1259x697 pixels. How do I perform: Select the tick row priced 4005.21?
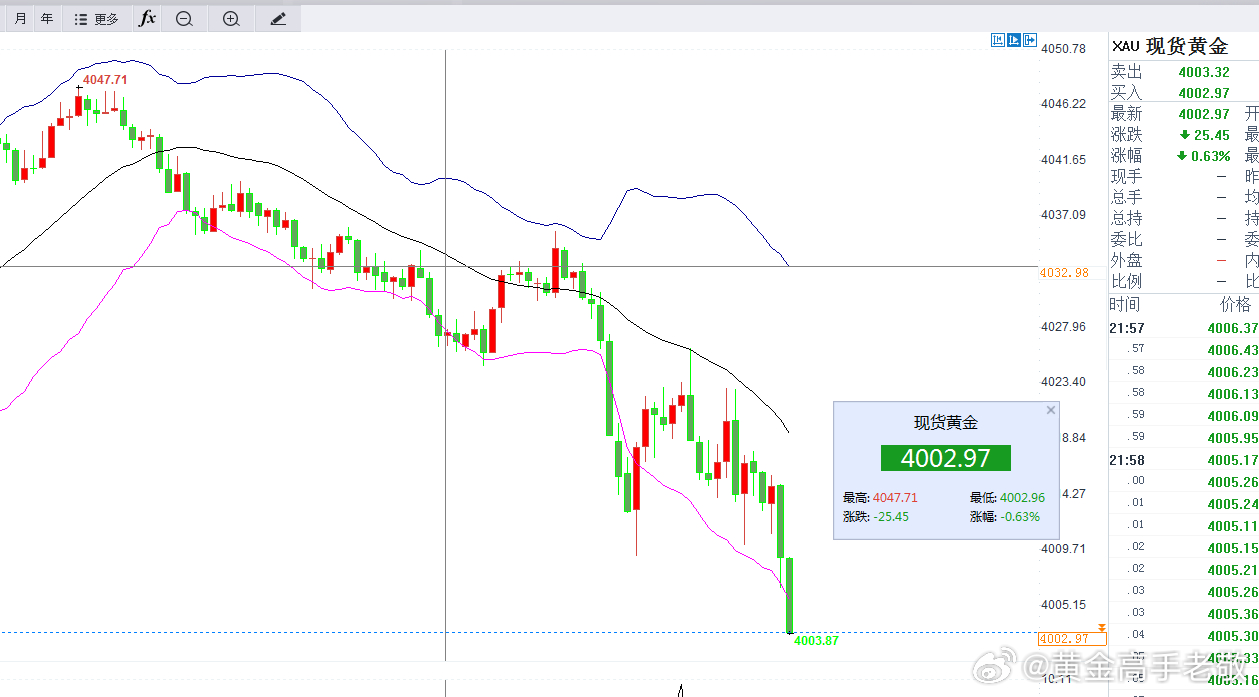tap(1184, 570)
